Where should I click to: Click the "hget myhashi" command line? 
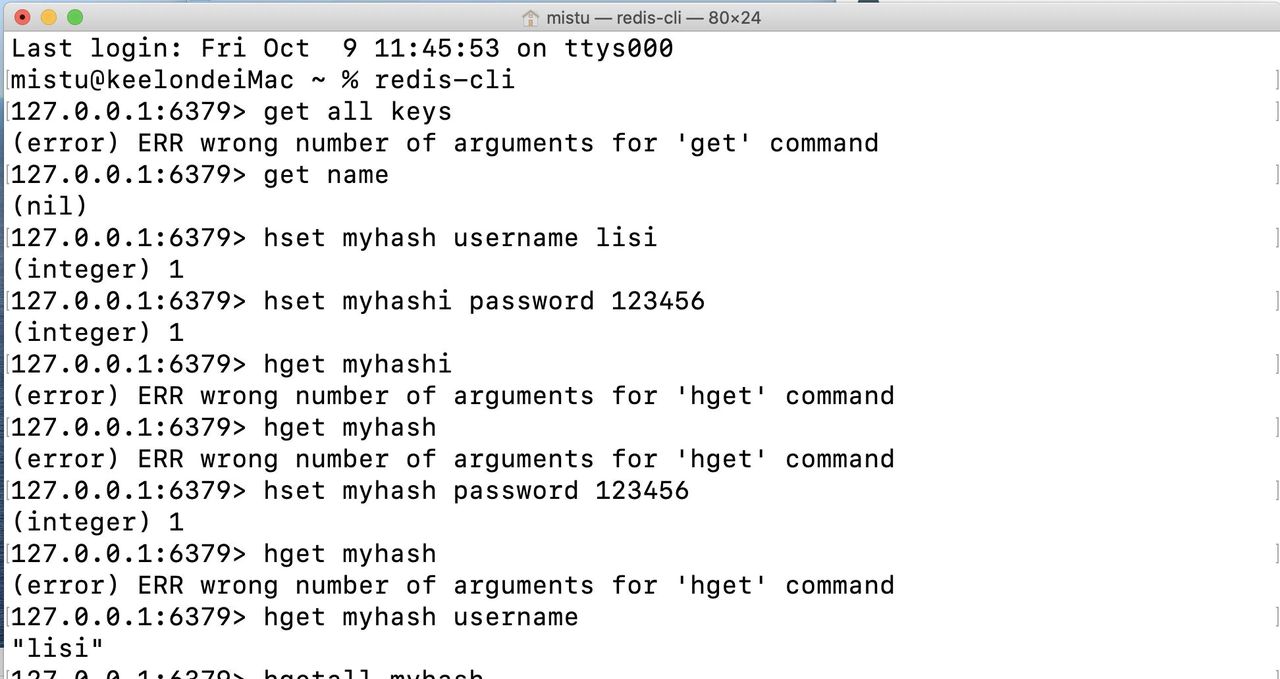click(x=357, y=364)
